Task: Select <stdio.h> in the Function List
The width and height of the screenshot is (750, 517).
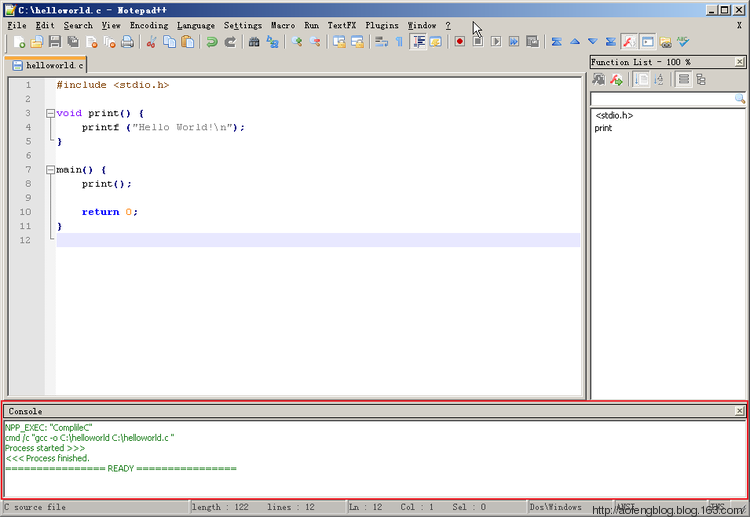Action: 614,115
